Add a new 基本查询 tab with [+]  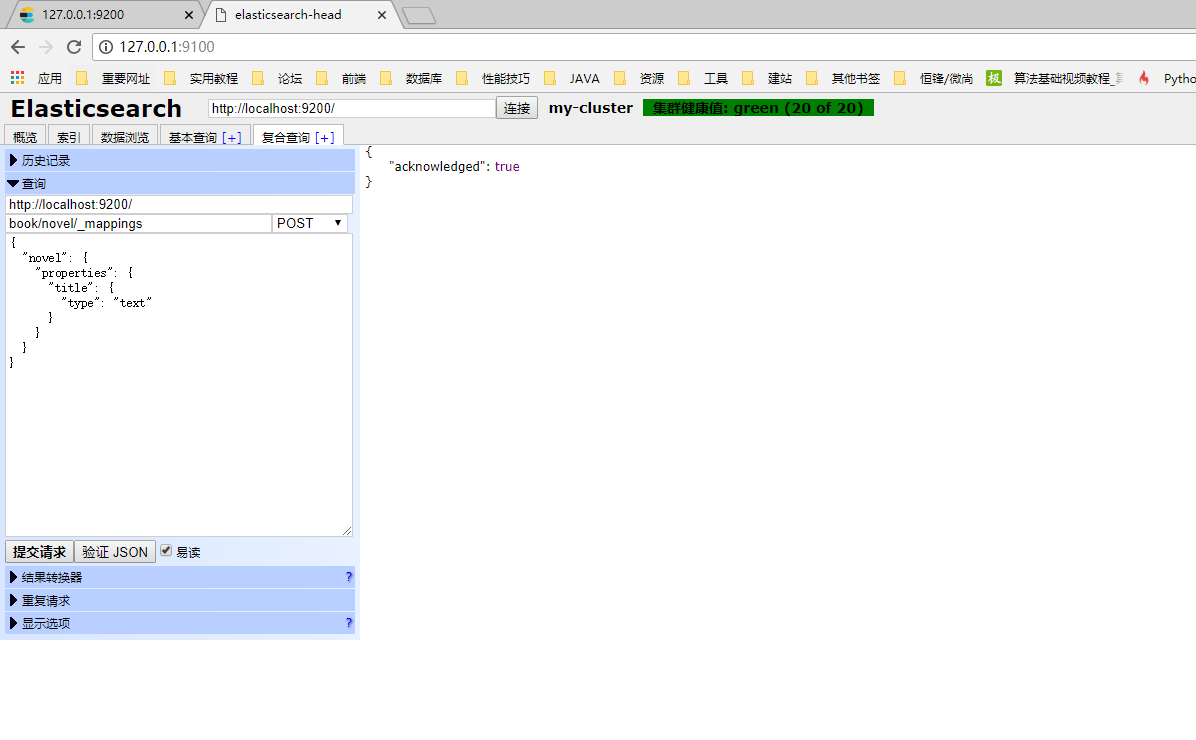[x=232, y=138]
